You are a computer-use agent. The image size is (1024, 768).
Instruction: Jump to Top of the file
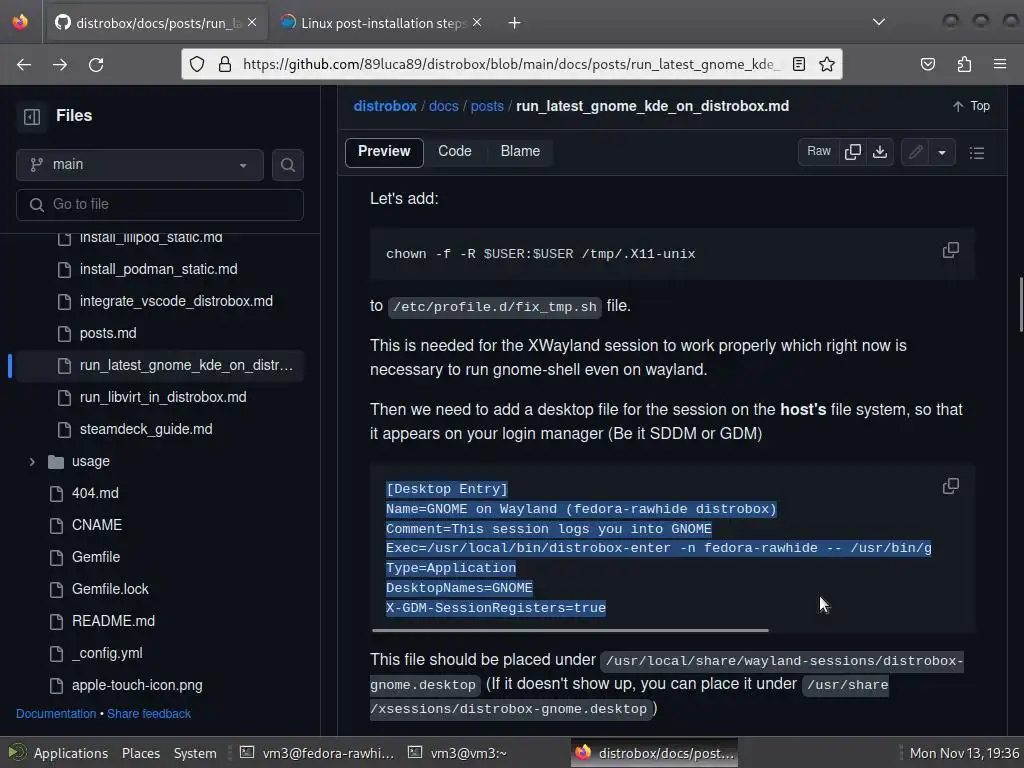tap(971, 106)
